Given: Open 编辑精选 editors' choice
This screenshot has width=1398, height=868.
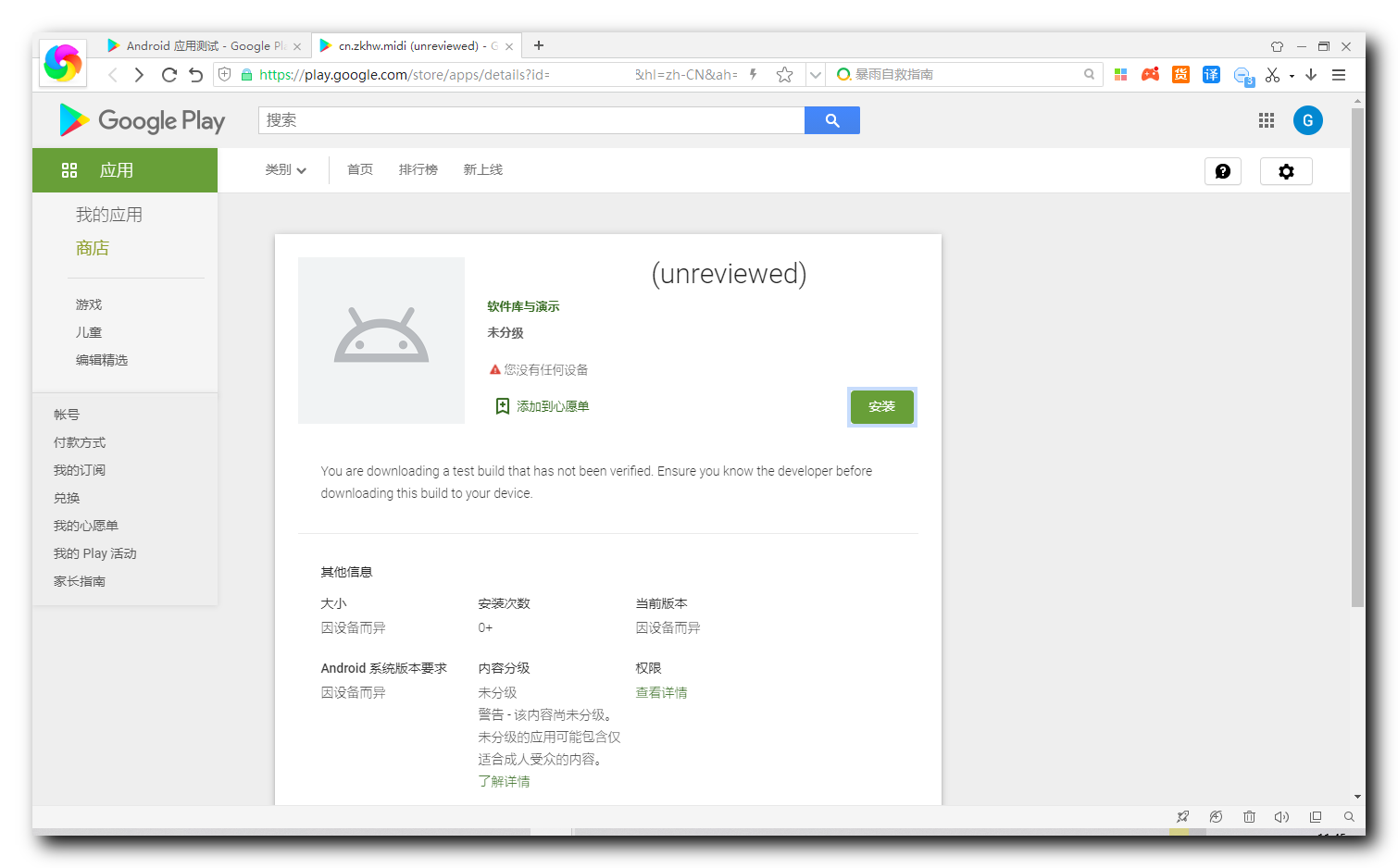Looking at the screenshot, I should click(x=102, y=360).
